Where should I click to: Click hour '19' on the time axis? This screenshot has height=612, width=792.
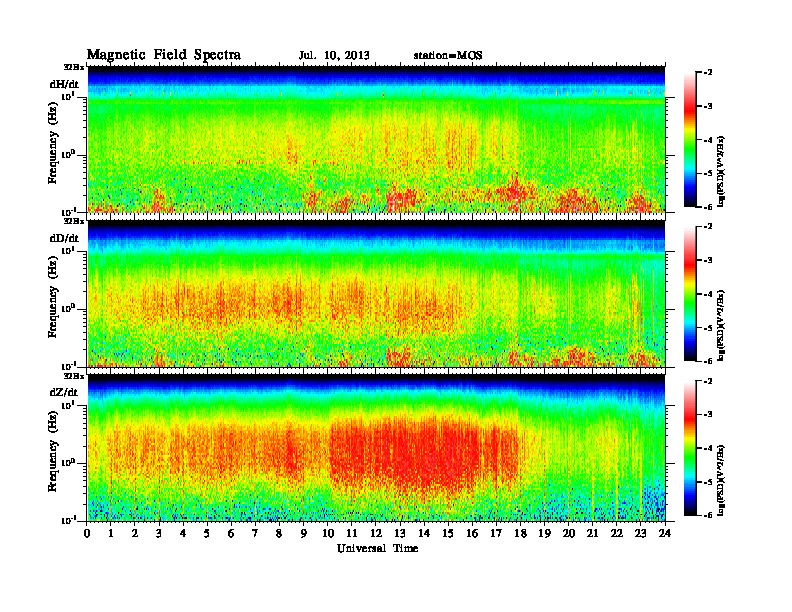coord(544,534)
